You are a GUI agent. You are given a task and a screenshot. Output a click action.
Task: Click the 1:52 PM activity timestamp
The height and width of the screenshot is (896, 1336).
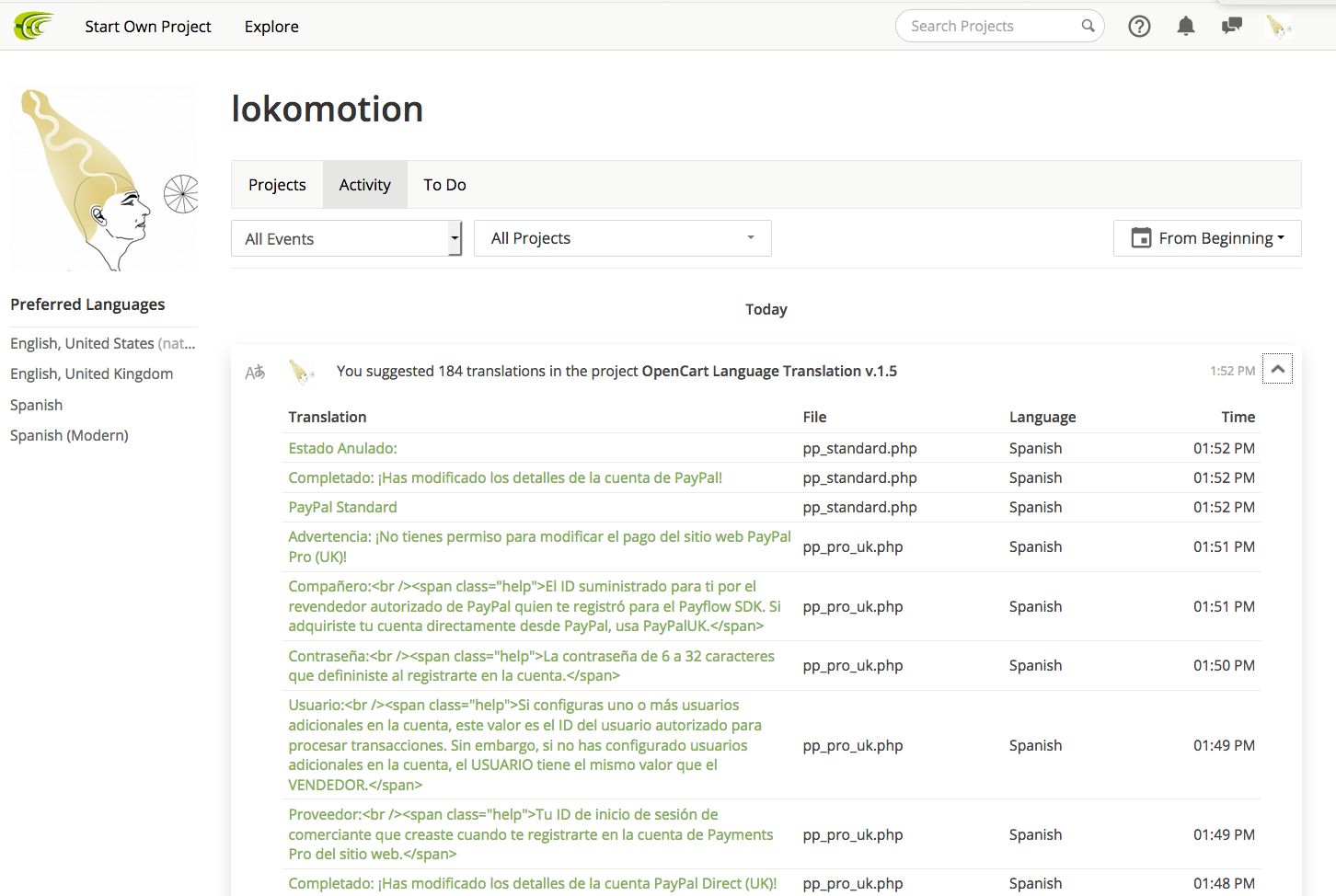pos(1232,371)
